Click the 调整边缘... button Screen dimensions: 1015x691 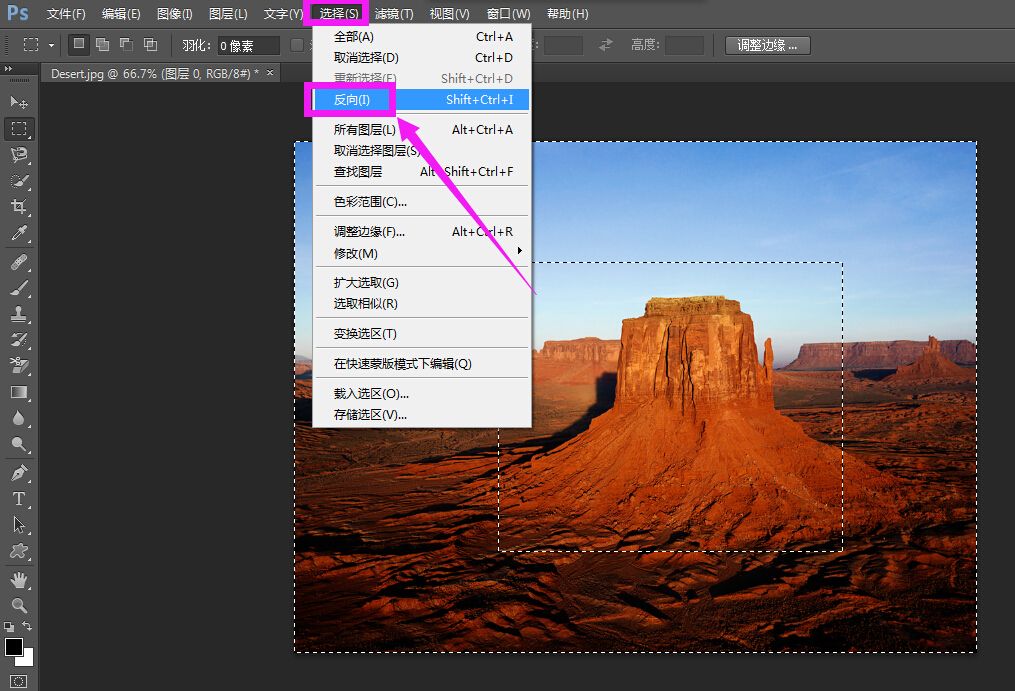coord(767,45)
